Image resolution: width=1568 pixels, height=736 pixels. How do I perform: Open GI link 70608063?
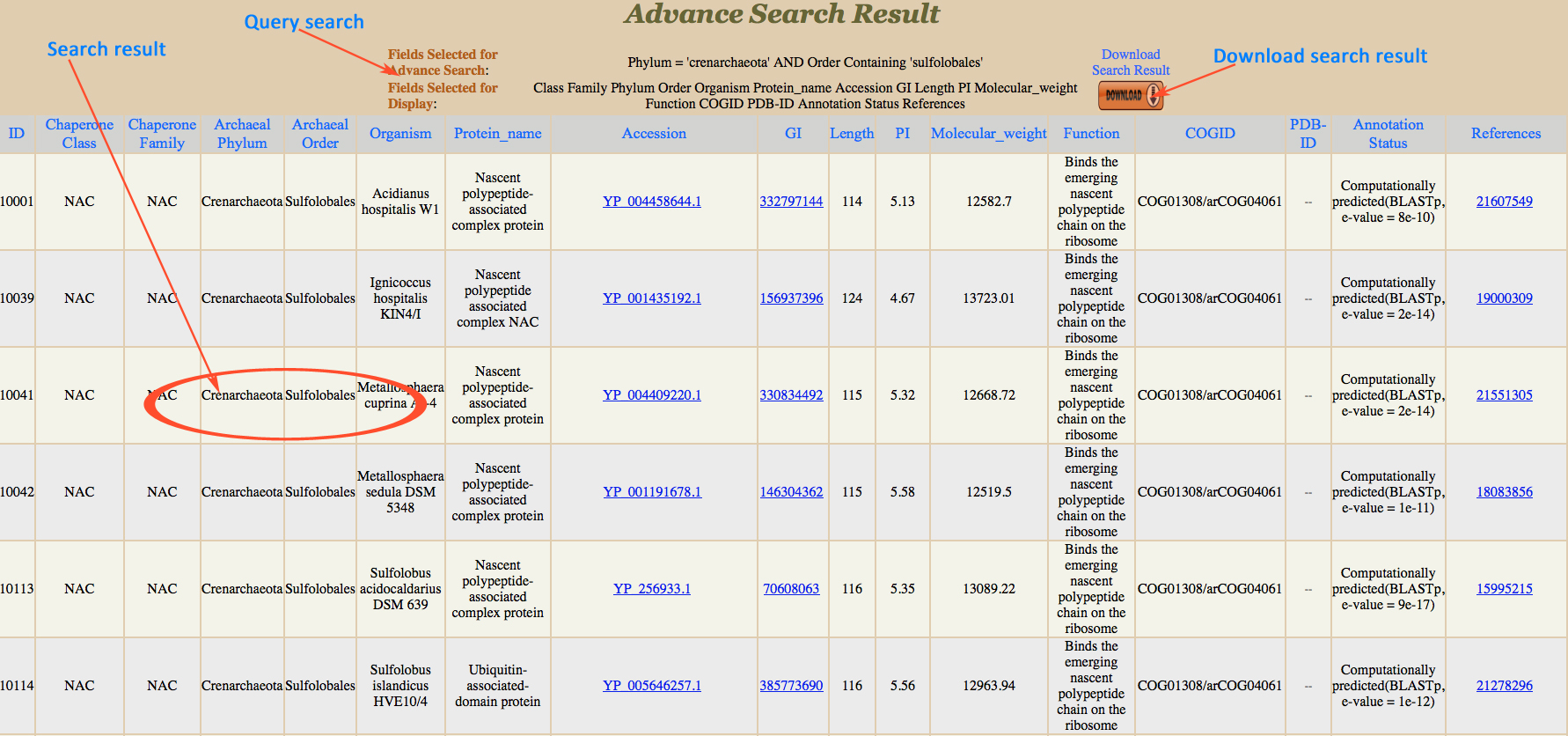tap(791, 589)
